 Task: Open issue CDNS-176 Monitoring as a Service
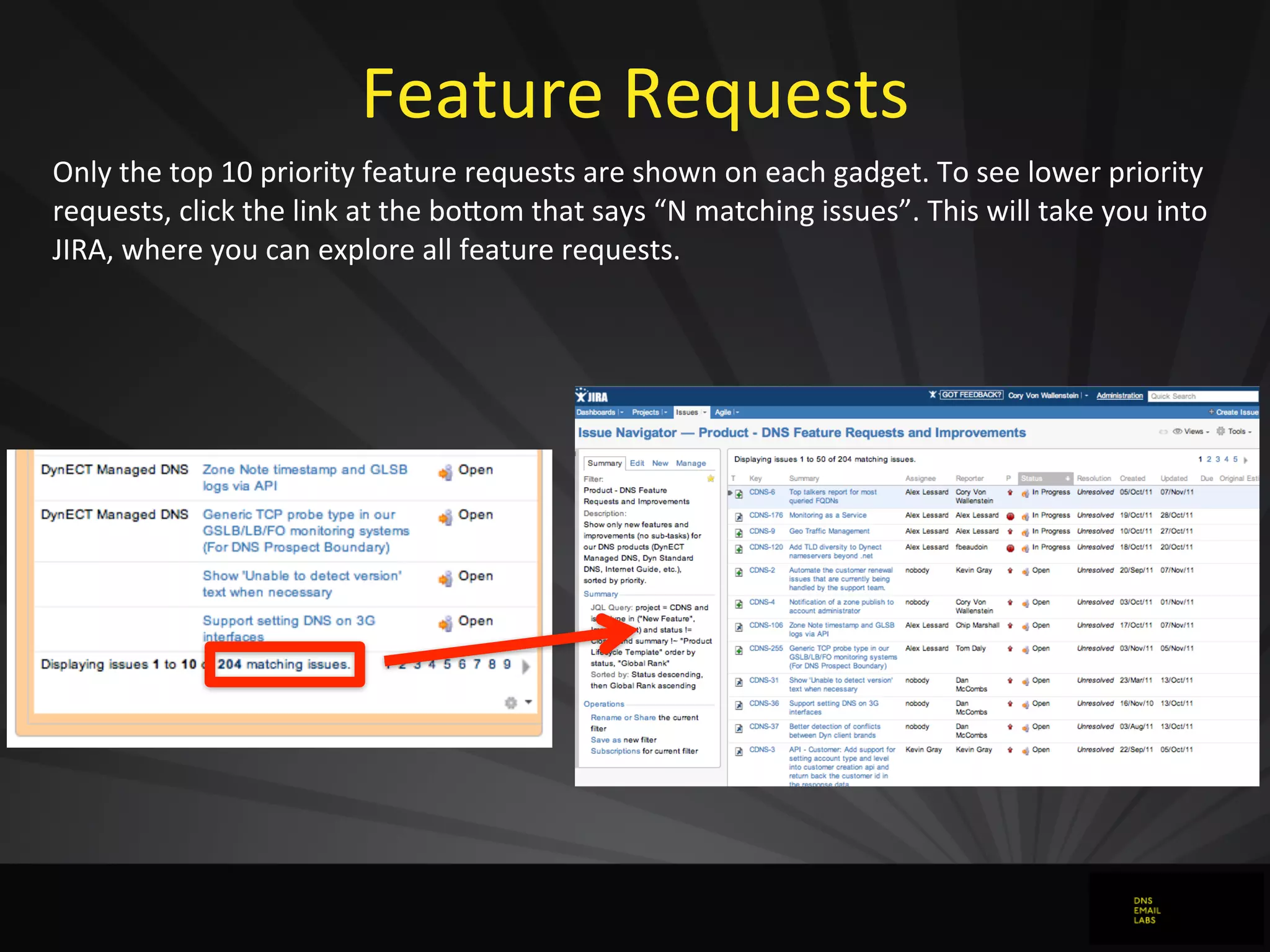click(827, 515)
